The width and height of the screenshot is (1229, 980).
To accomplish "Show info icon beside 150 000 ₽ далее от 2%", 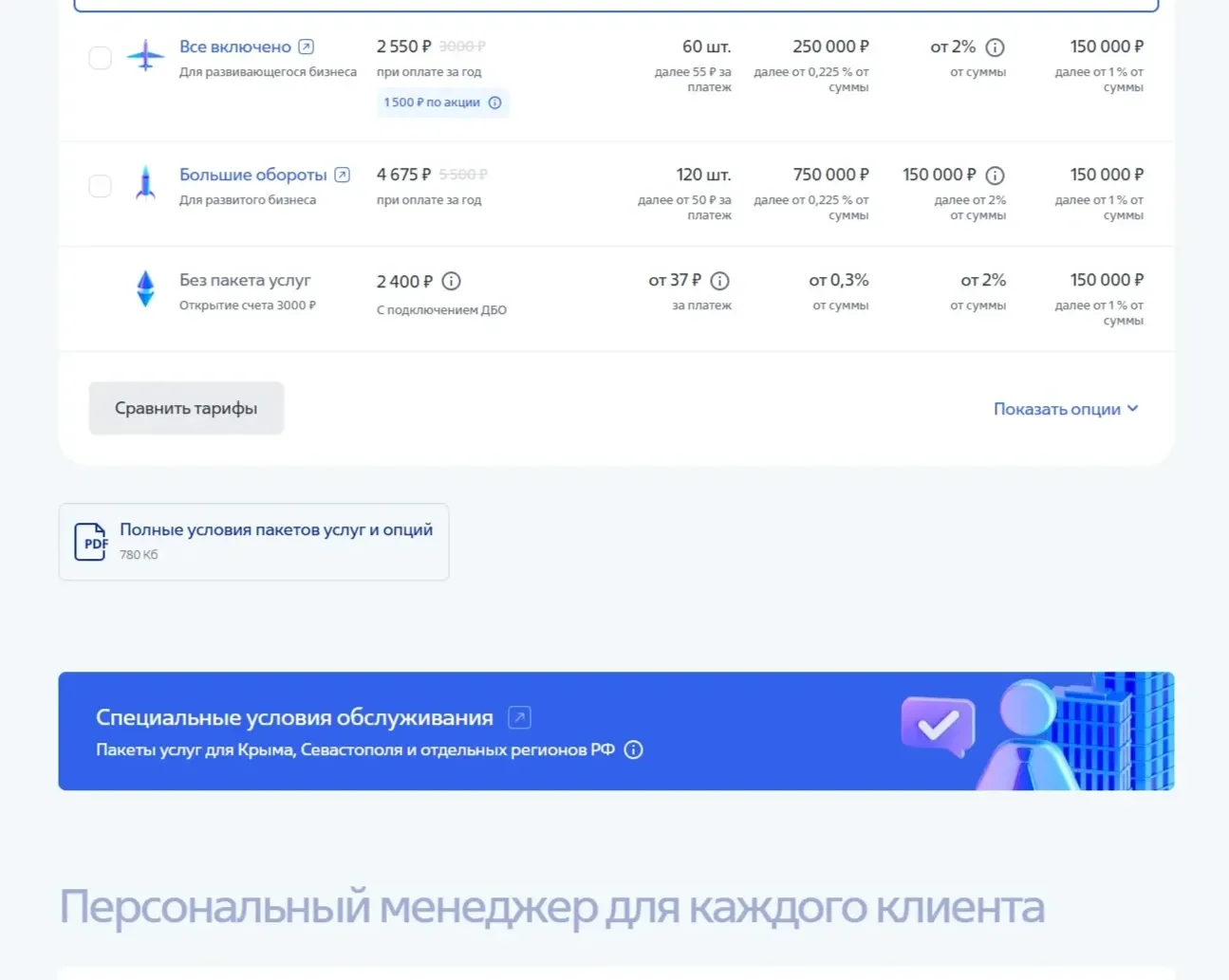I will coord(995,176).
